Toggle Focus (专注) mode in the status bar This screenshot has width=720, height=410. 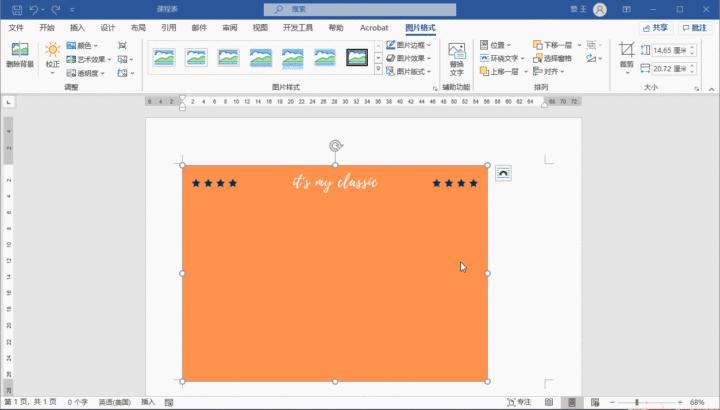click(519, 402)
